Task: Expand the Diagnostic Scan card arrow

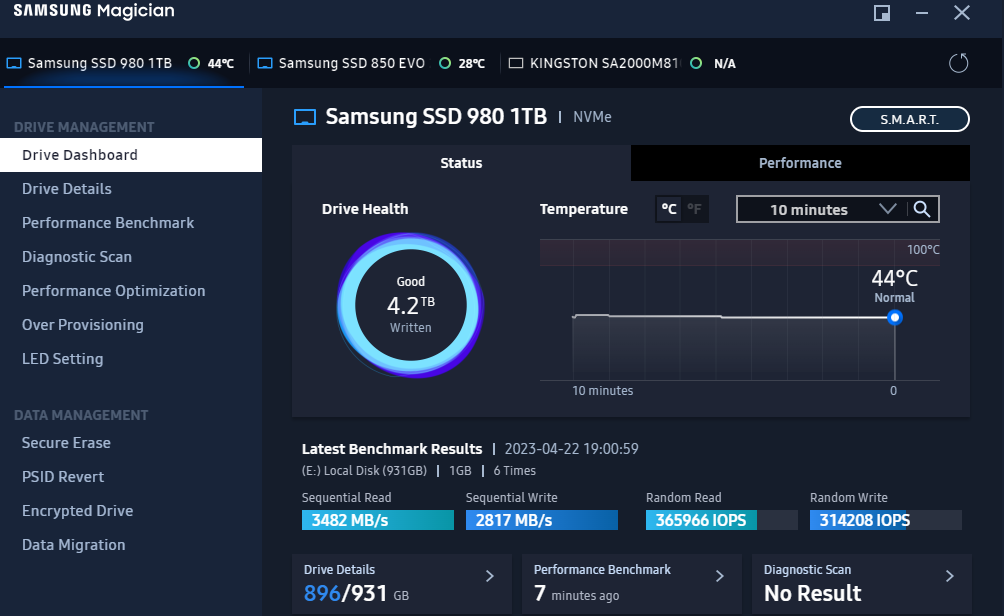Action: click(x=950, y=576)
